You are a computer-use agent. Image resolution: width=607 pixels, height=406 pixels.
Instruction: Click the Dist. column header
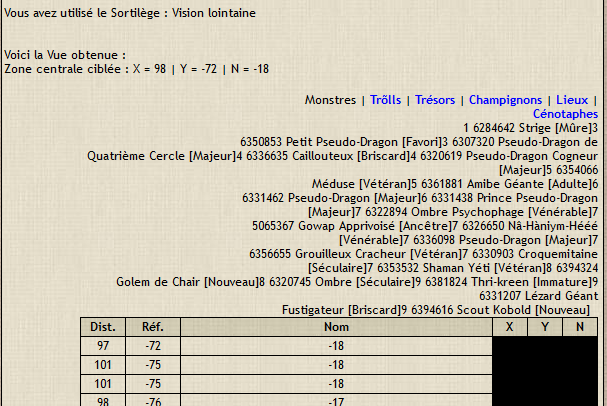103,327
